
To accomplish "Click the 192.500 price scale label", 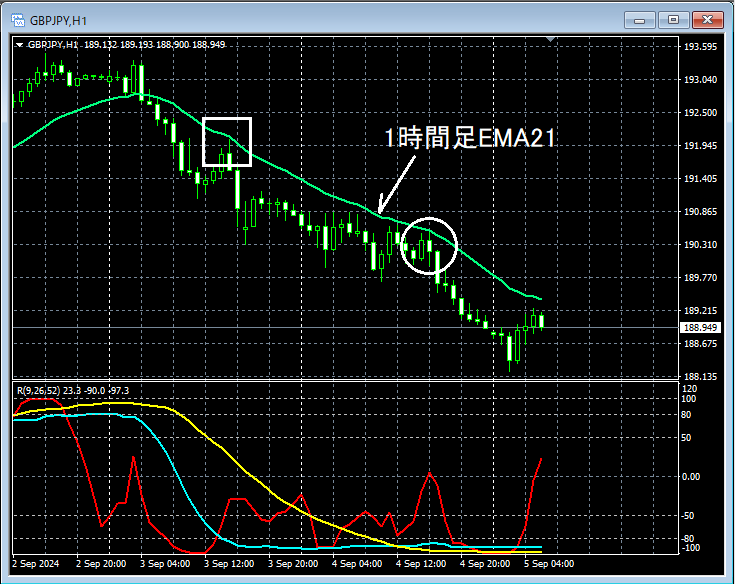I will coord(700,113).
